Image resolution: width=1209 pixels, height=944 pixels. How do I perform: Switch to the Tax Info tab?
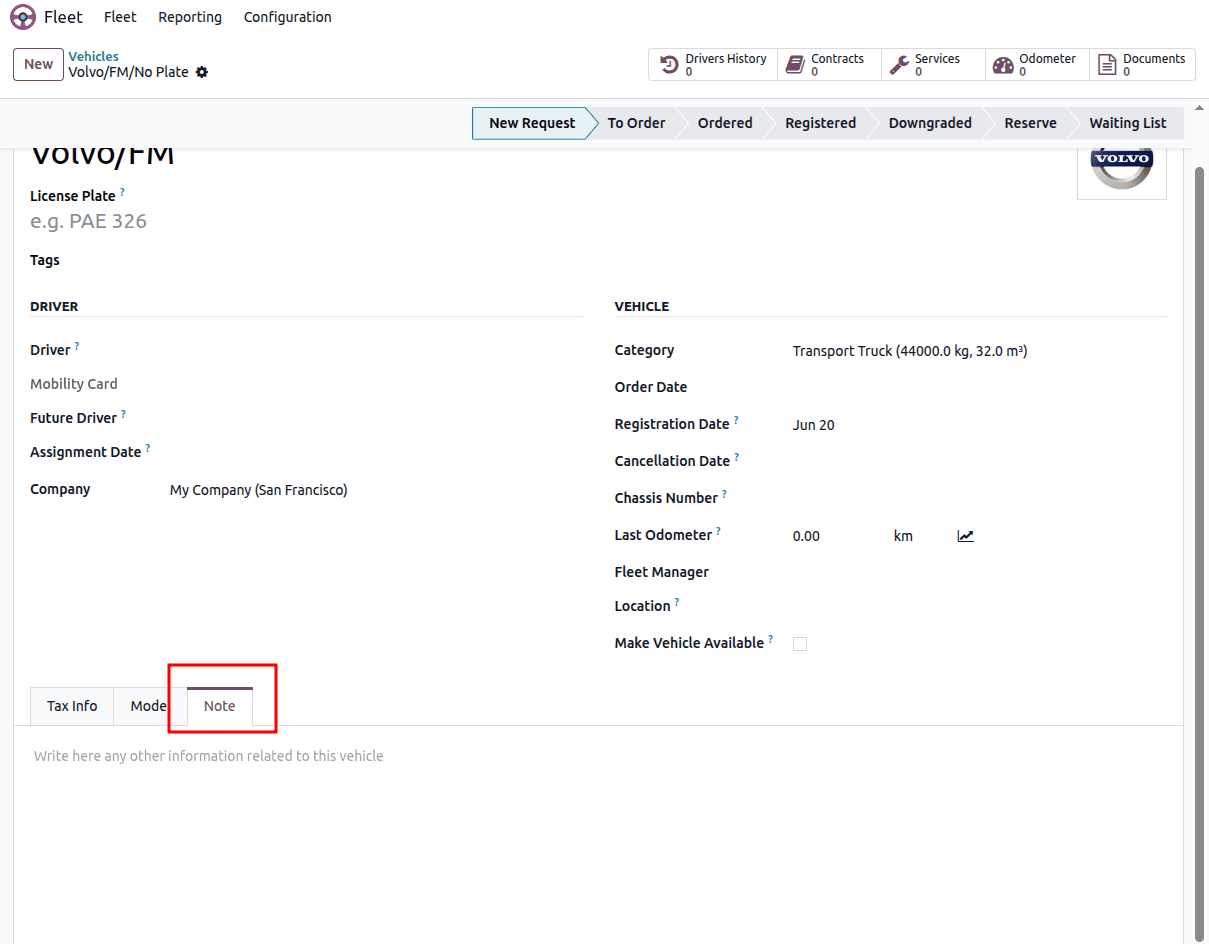tap(72, 706)
